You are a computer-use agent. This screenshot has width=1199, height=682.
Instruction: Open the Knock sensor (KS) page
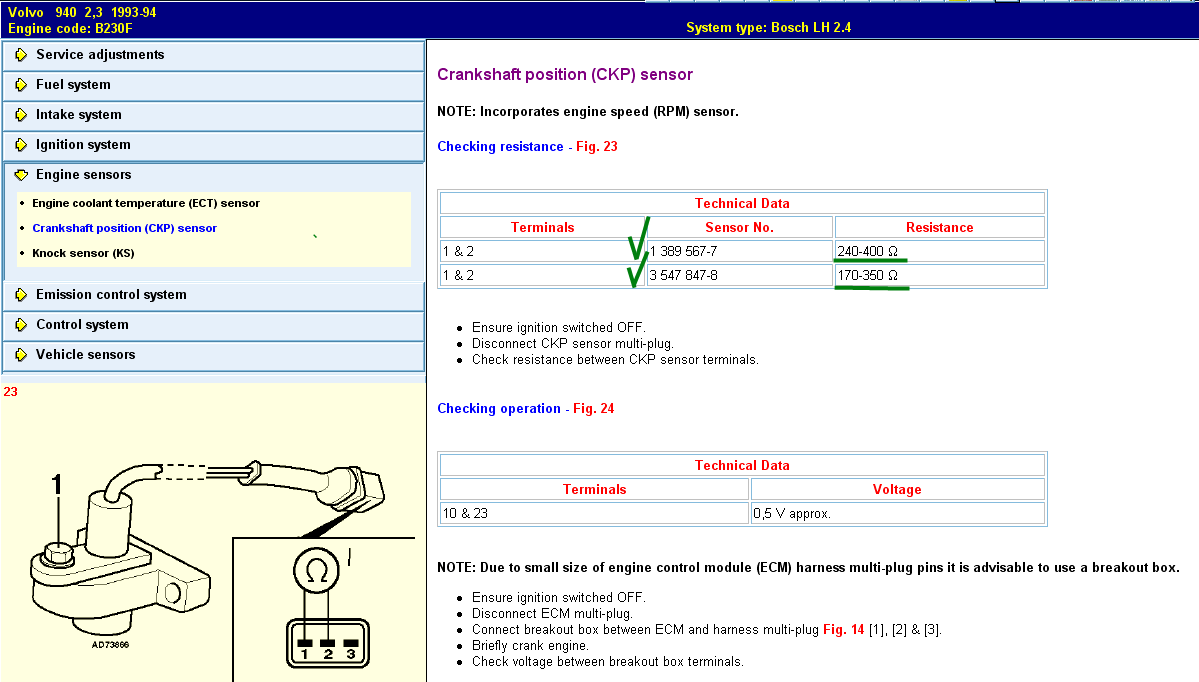(x=83, y=253)
